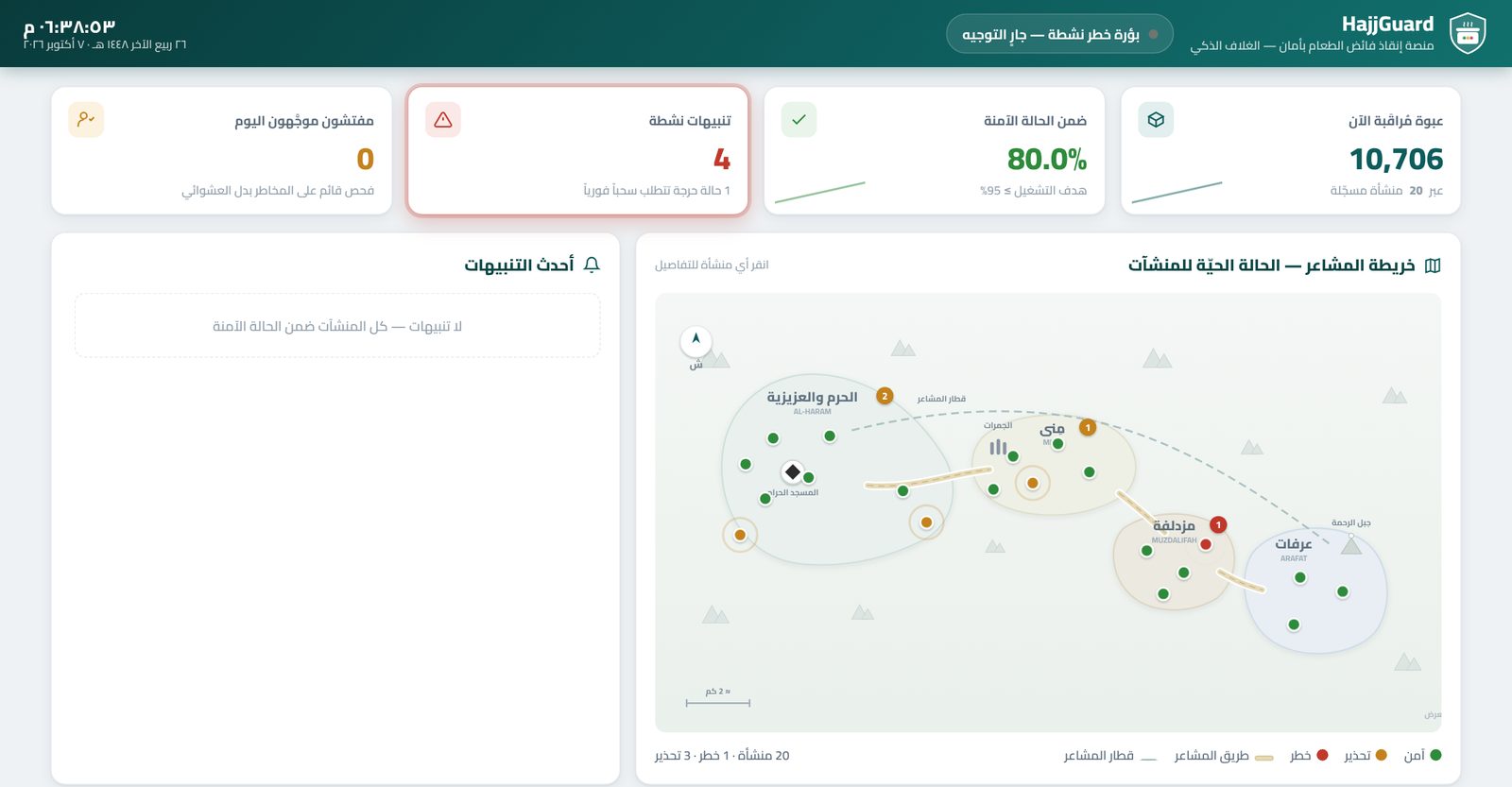Click the monitored packages cube icon
Screen dimensions: 1512x787
tap(1156, 120)
